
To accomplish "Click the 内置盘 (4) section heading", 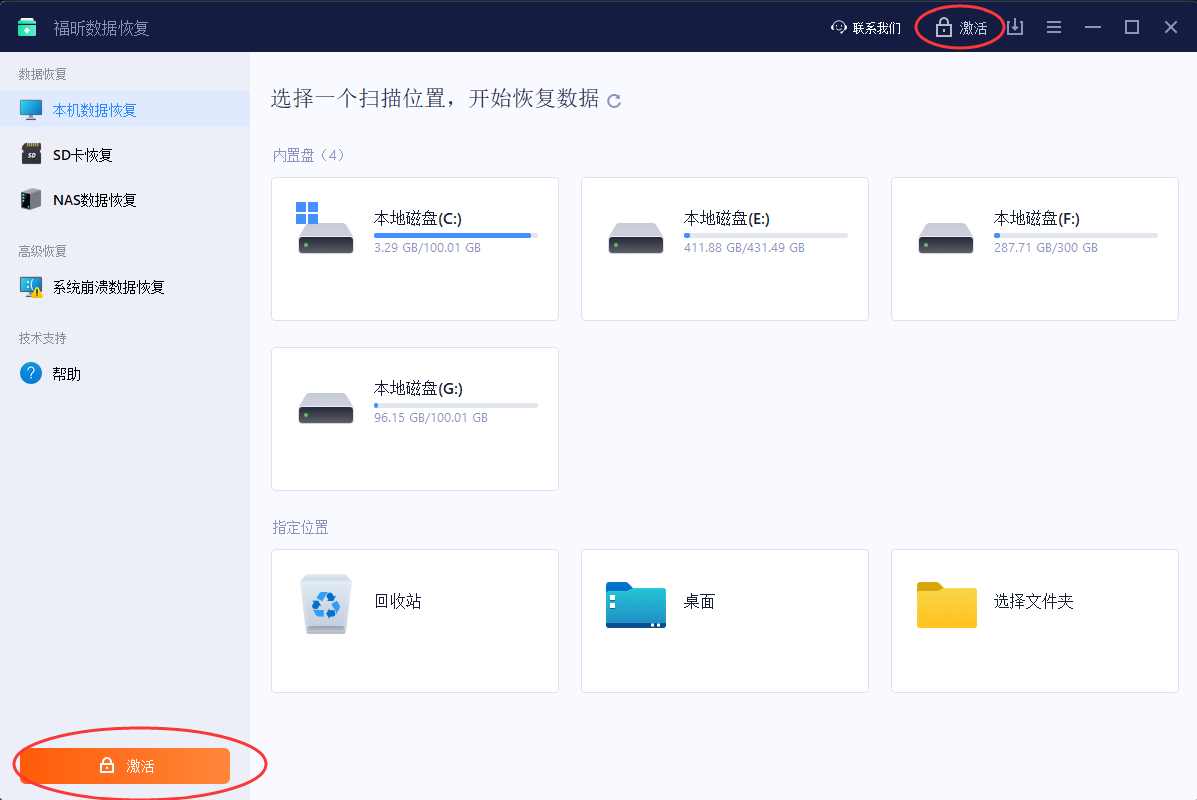I will coord(308,155).
